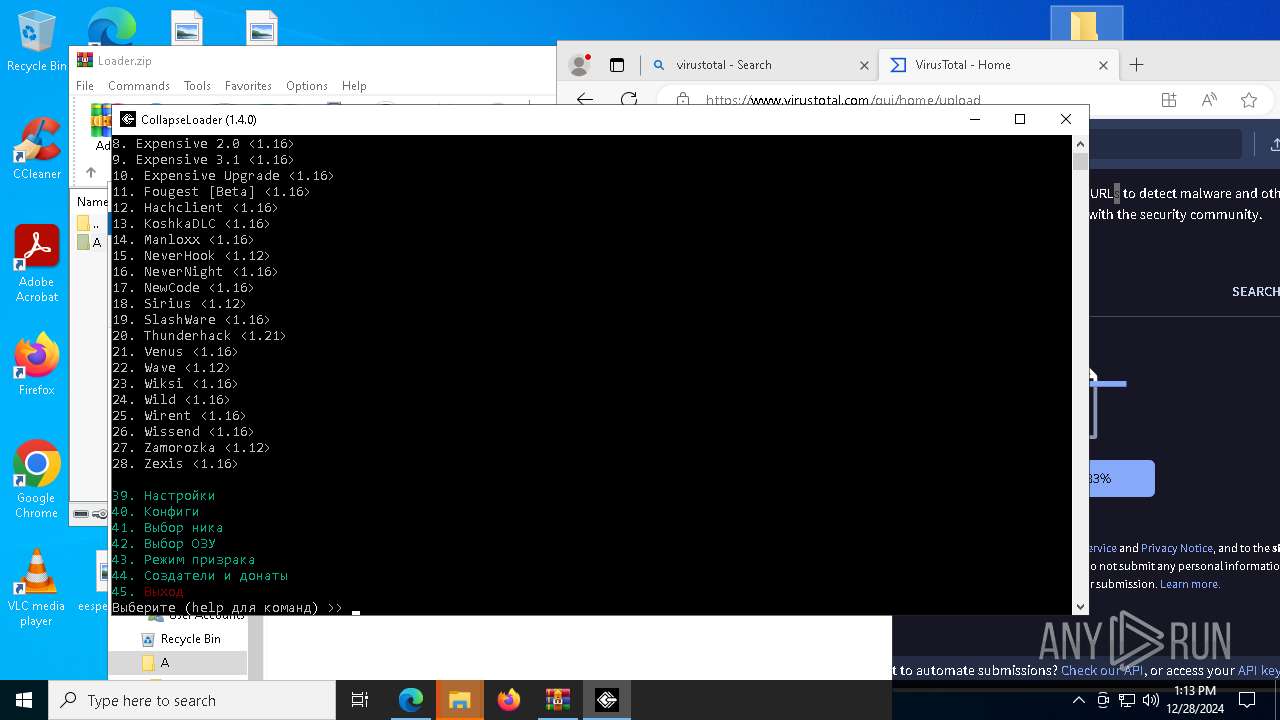Close the VirusTotal - Home tab

pos(1103,65)
